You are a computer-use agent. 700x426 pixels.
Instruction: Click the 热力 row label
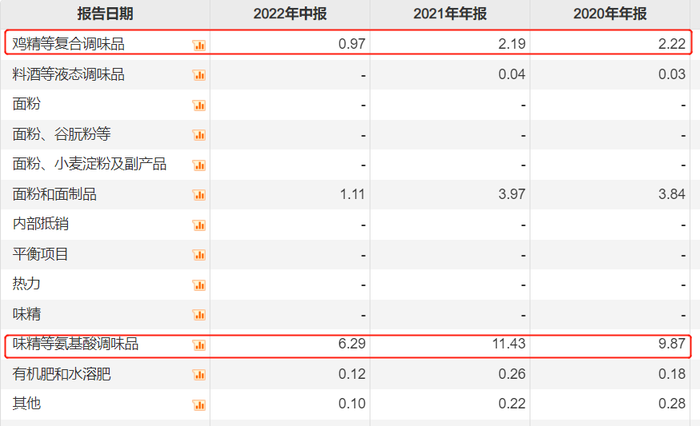pyautogui.click(x=26, y=284)
